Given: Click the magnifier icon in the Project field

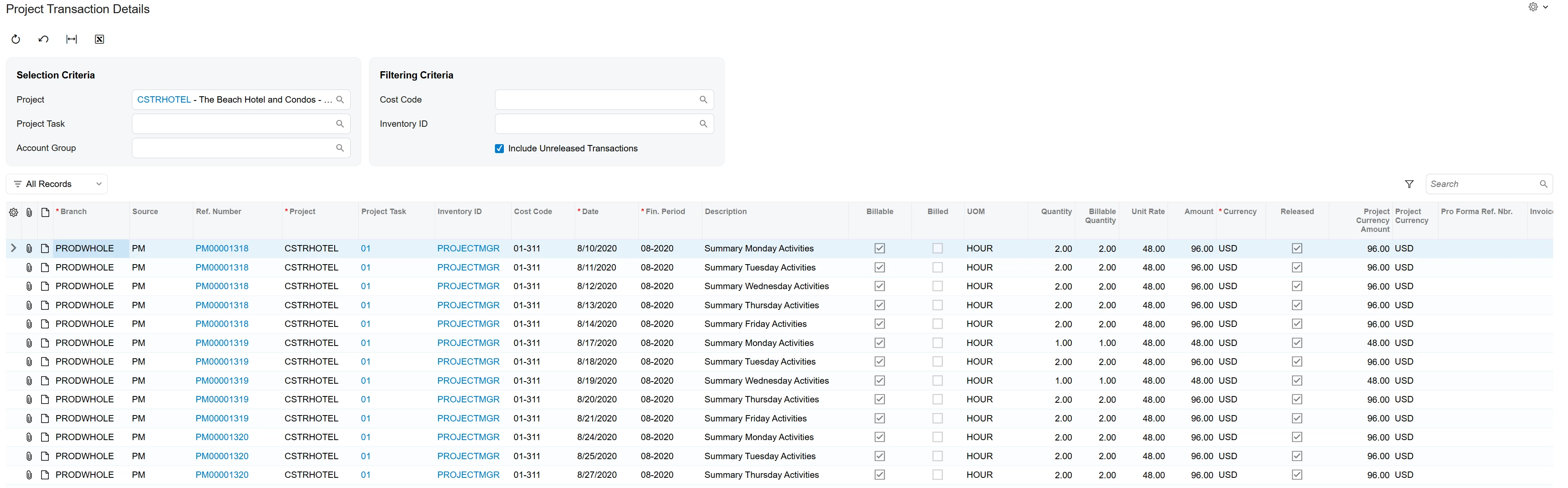Looking at the screenshot, I should coord(340,100).
